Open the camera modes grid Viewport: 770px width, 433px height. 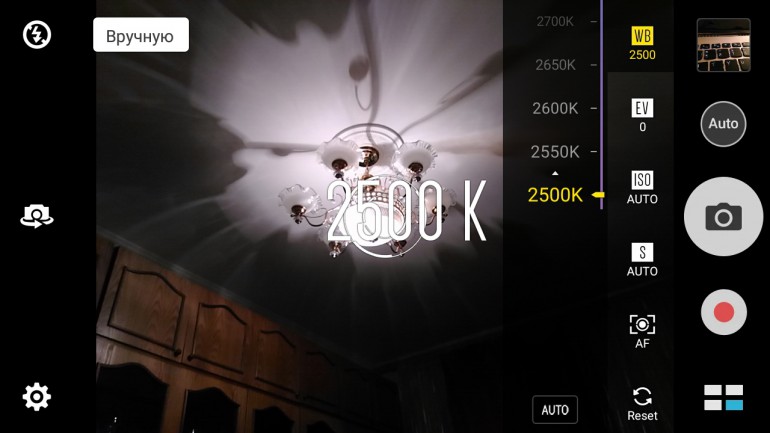tap(723, 398)
